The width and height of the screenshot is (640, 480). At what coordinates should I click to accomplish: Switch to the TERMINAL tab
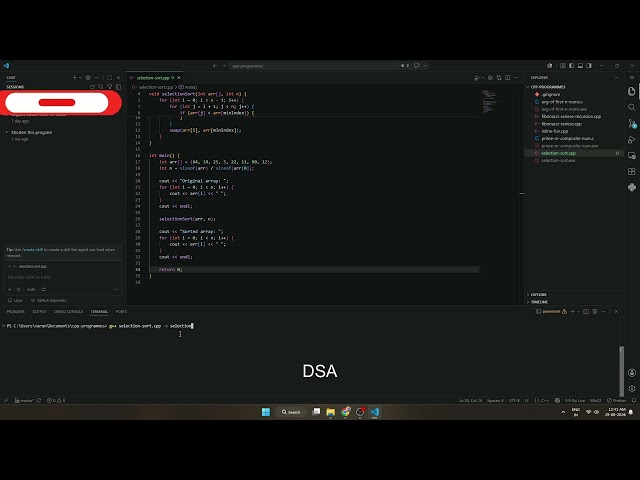[x=99, y=311]
